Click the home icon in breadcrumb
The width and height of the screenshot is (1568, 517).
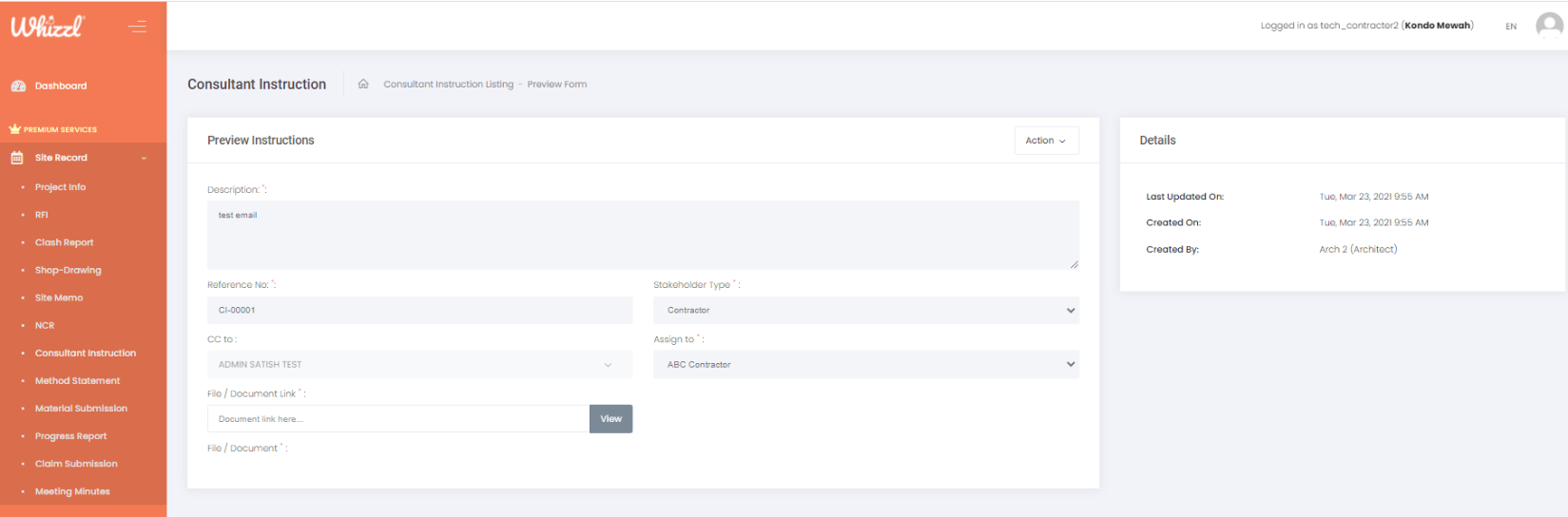coord(363,85)
